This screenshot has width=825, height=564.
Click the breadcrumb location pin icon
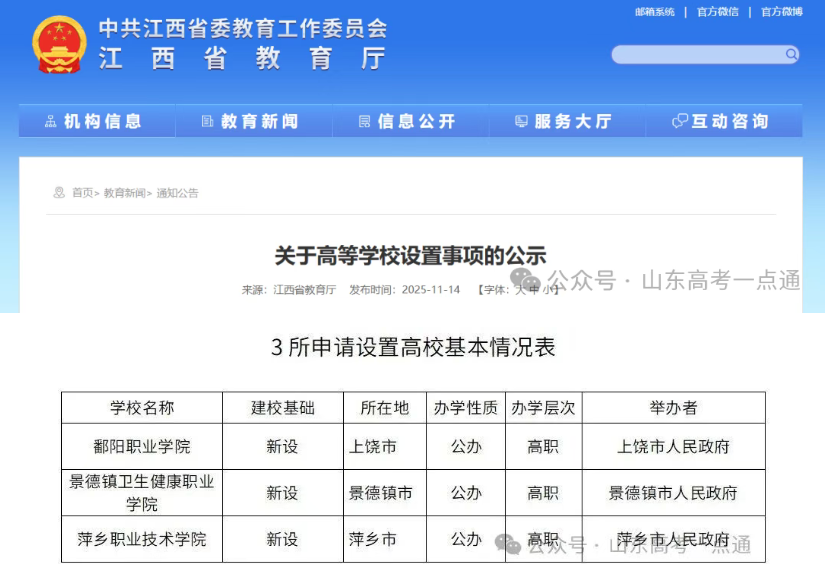coord(60,193)
